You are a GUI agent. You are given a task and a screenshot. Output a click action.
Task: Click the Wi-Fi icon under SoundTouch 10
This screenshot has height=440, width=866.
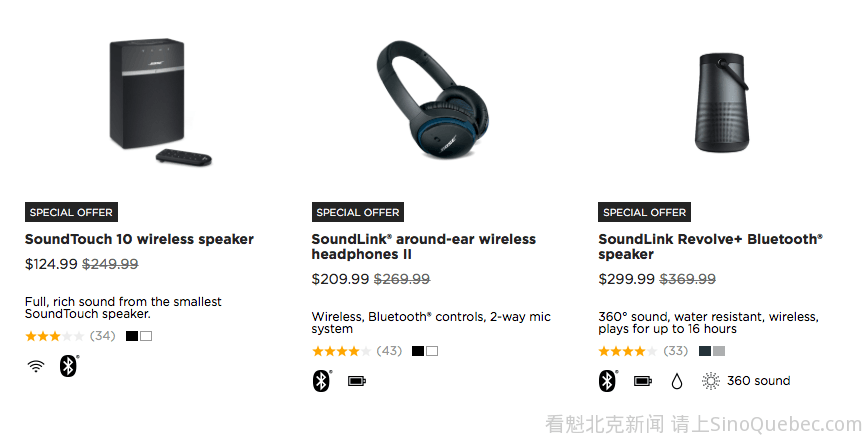pyautogui.click(x=36, y=366)
